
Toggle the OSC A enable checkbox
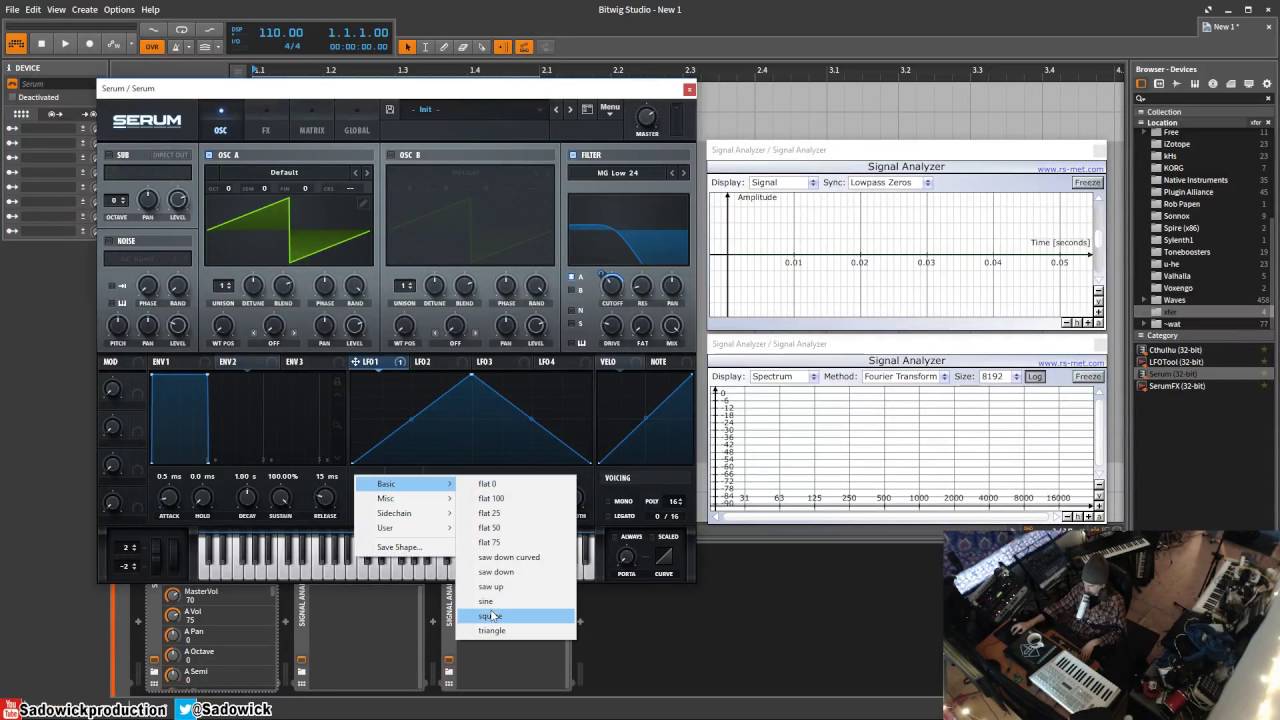pos(209,155)
